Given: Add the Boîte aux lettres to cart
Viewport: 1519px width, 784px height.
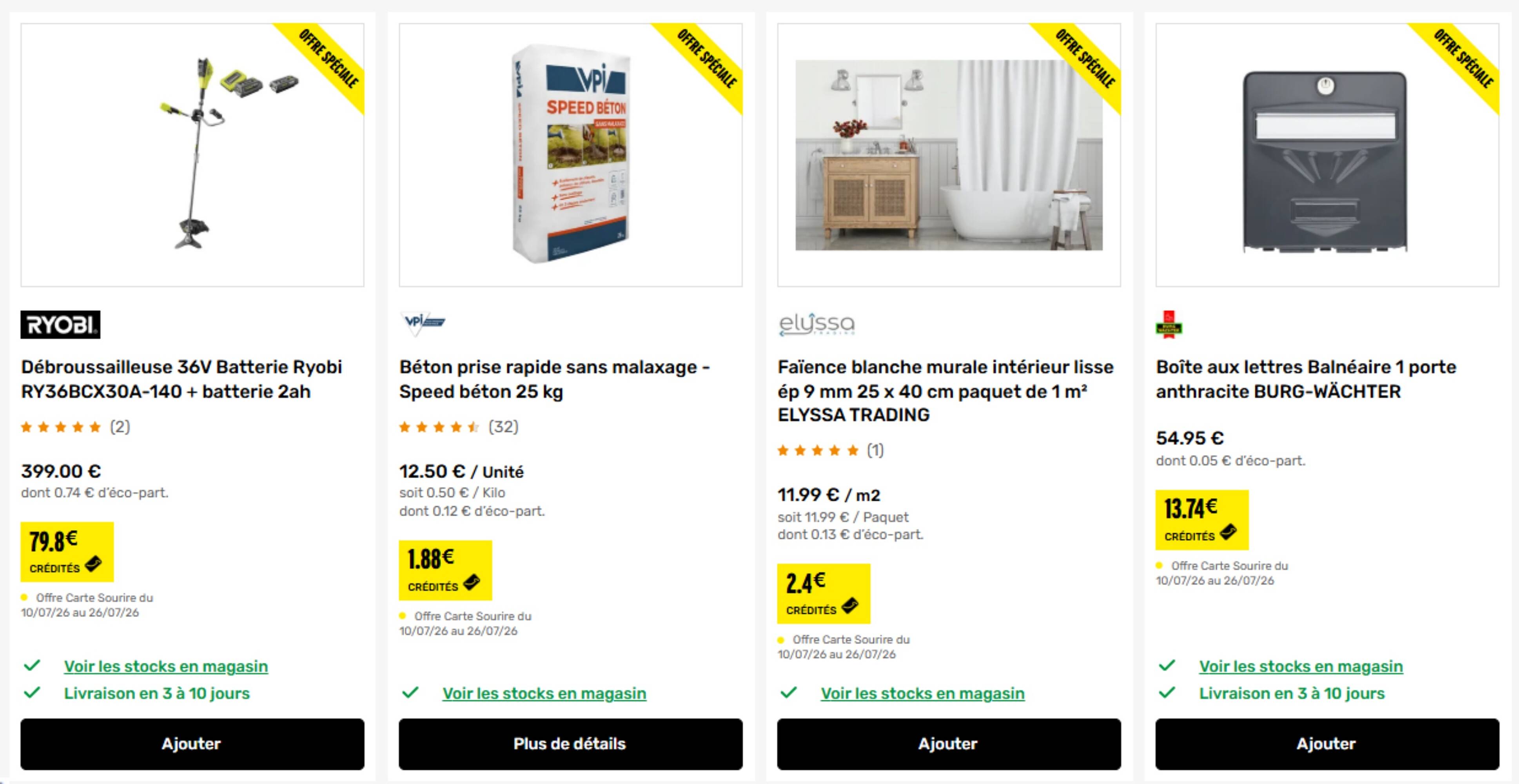Looking at the screenshot, I should coord(1327,744).
